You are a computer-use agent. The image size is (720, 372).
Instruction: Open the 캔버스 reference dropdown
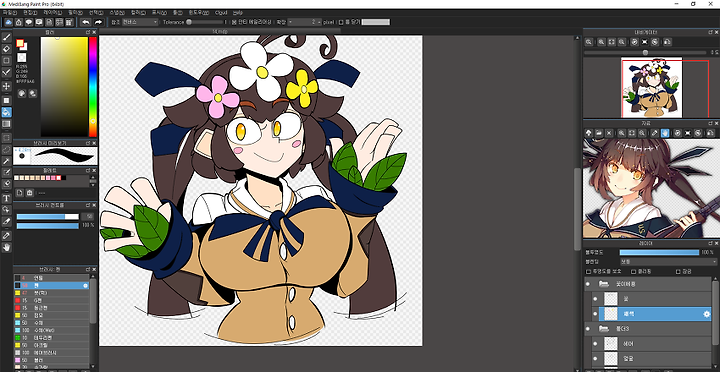pos(140,22)
